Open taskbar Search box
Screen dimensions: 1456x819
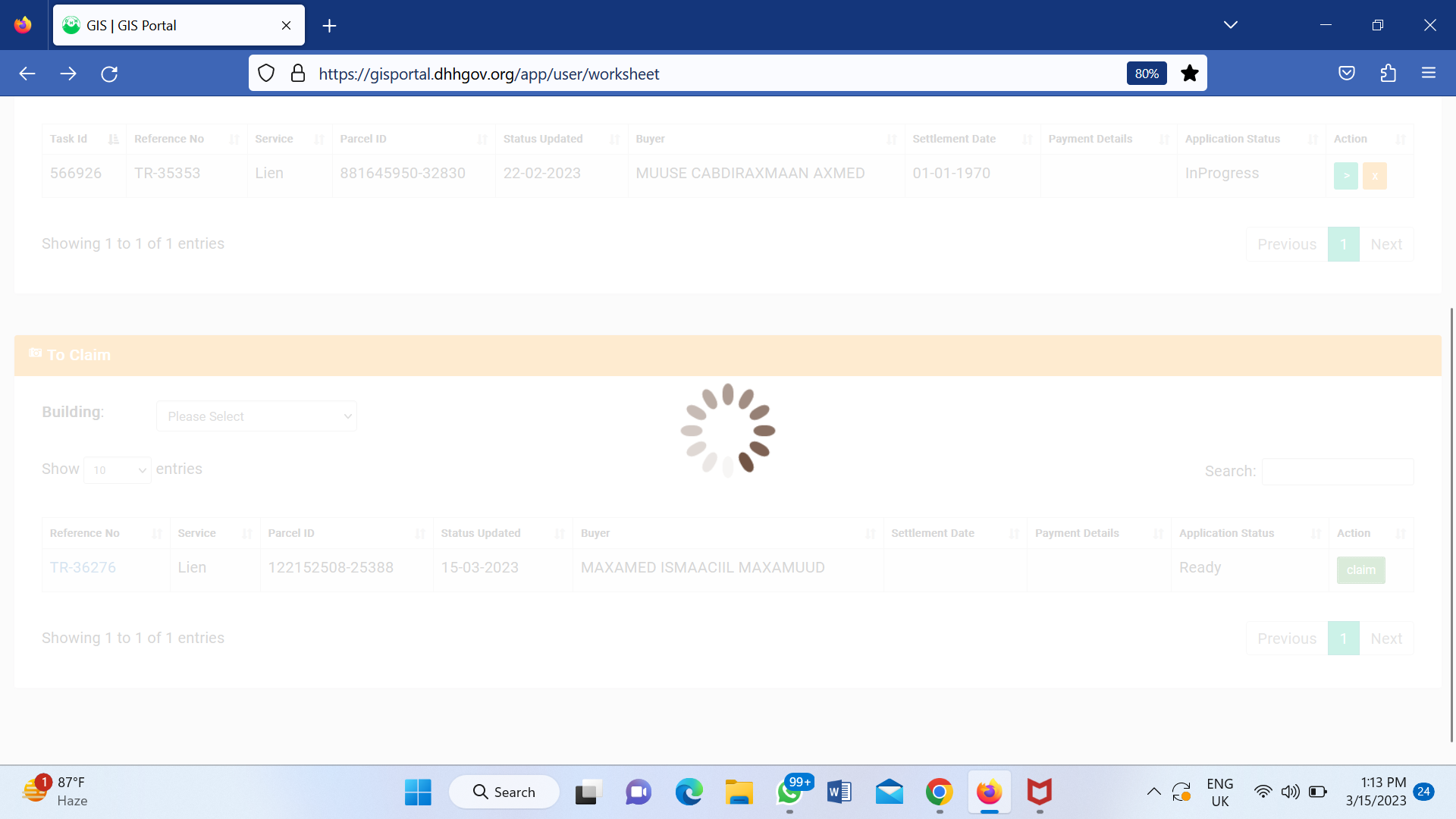click(x=504, y=792)
